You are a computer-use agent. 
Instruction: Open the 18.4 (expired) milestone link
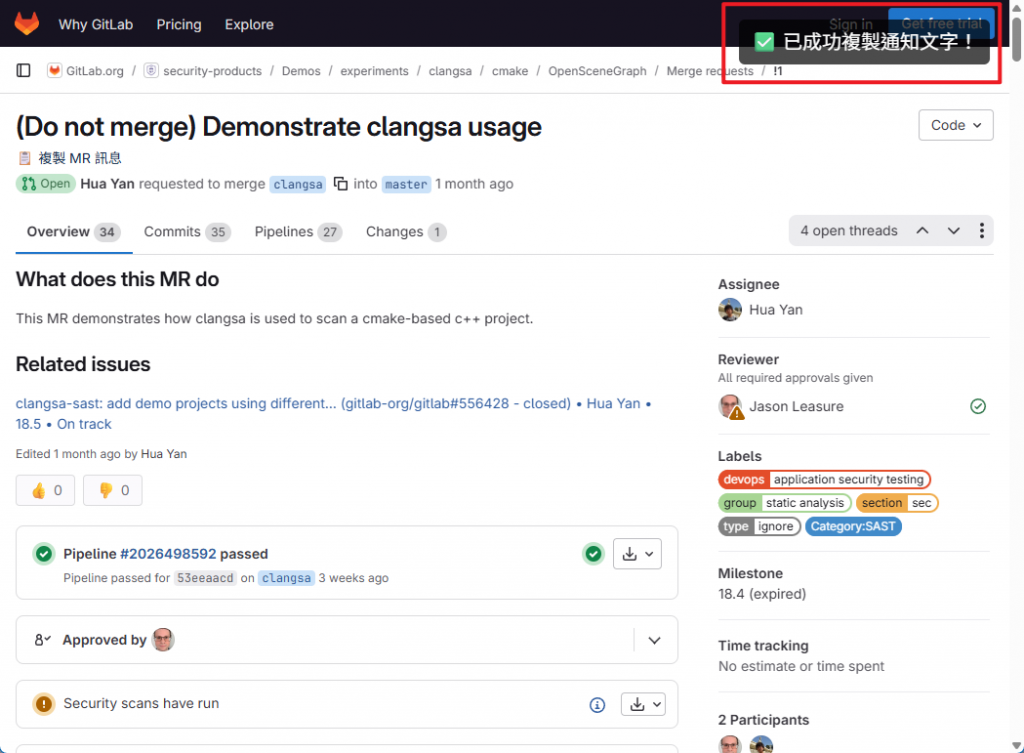[x=762, y=594]
